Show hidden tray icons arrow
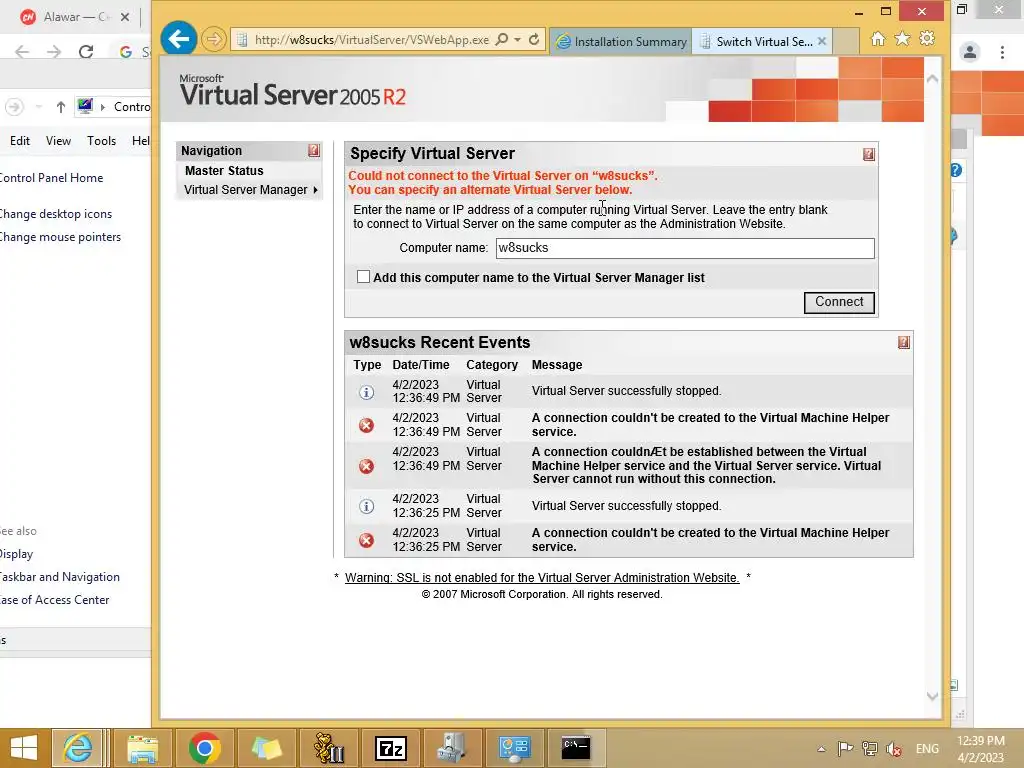1024x768 pixels. pyautogui.click(x=822, y=748)
